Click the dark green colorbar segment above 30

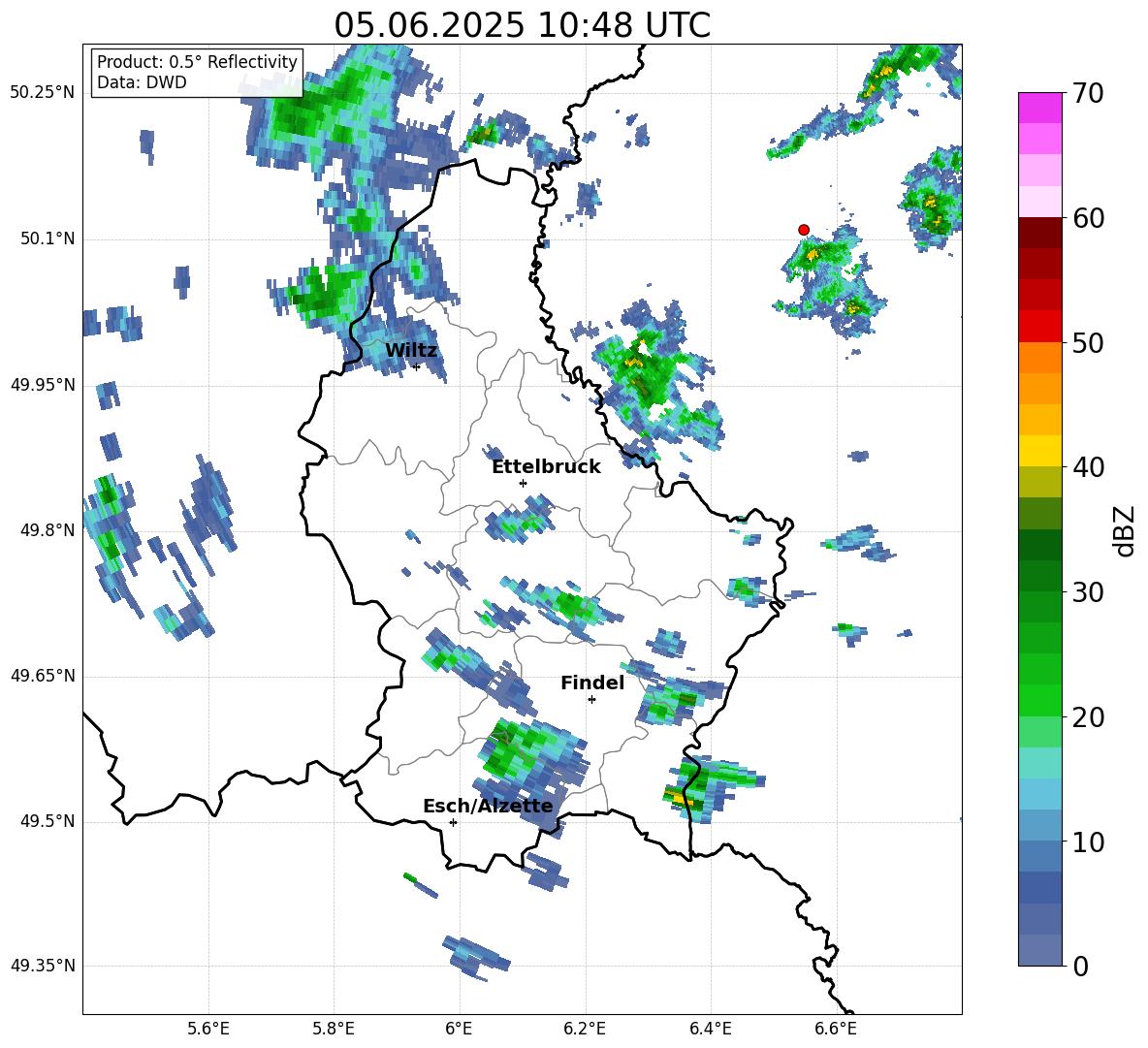tap(1039, 576)
